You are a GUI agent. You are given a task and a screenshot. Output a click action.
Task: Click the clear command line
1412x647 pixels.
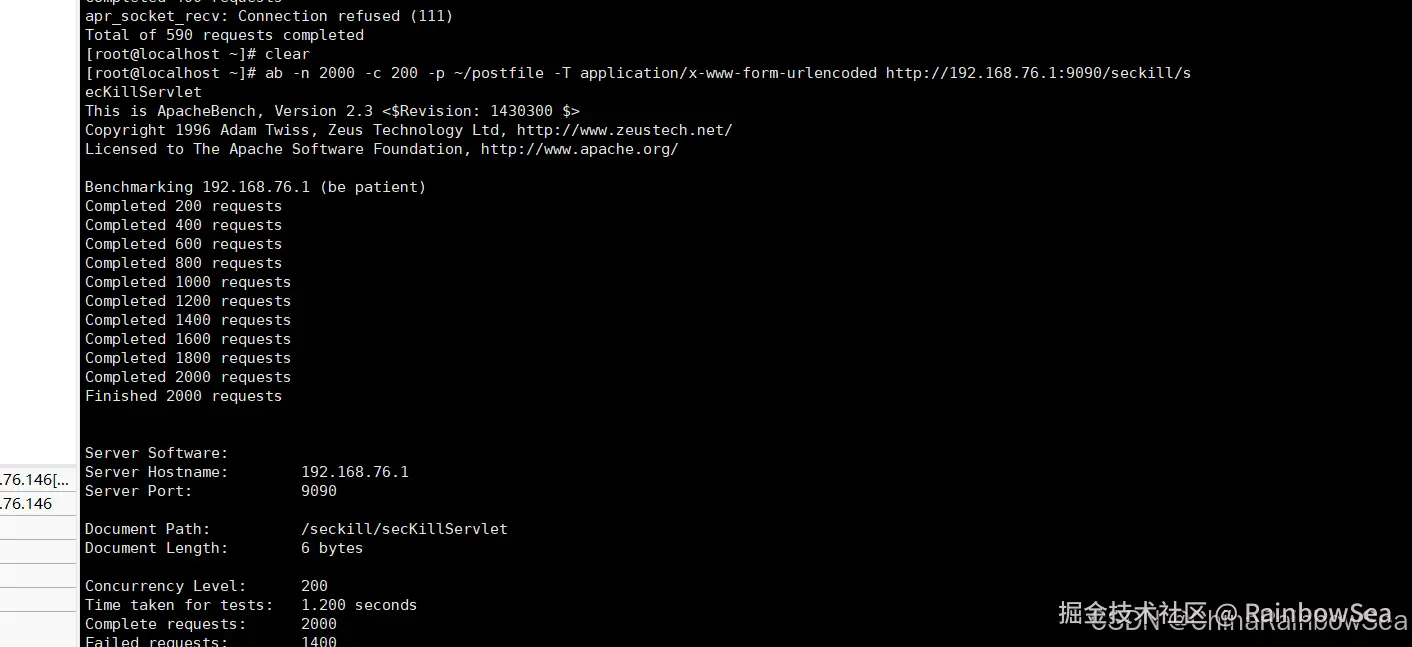[x=287, y=54]
